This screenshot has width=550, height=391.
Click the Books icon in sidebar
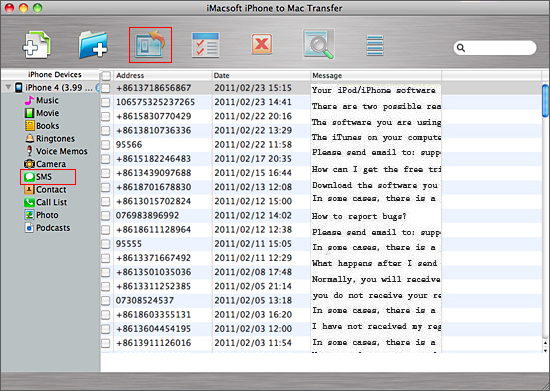[29, 126]
